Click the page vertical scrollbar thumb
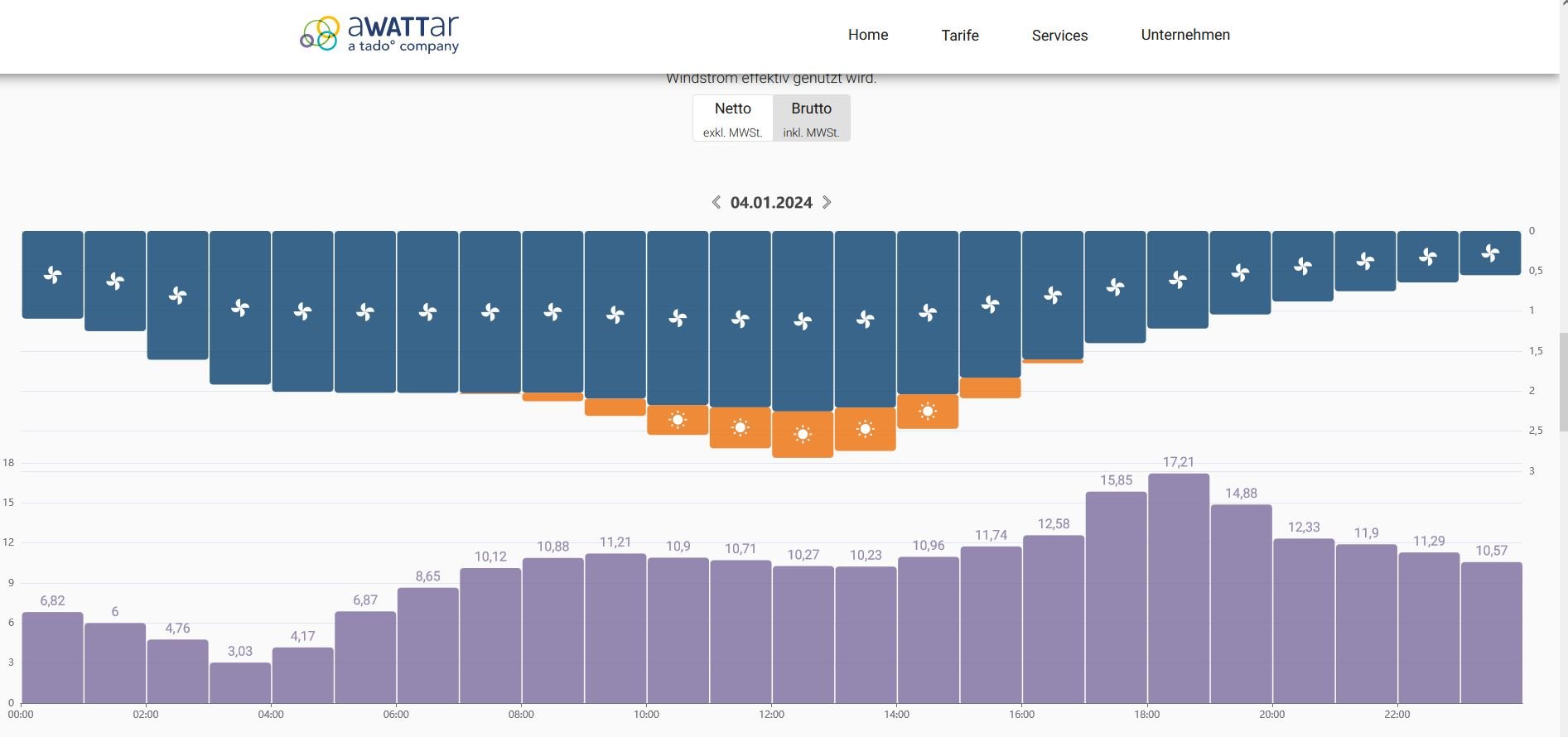The image size is (1568, 737). click(1563, 381)
